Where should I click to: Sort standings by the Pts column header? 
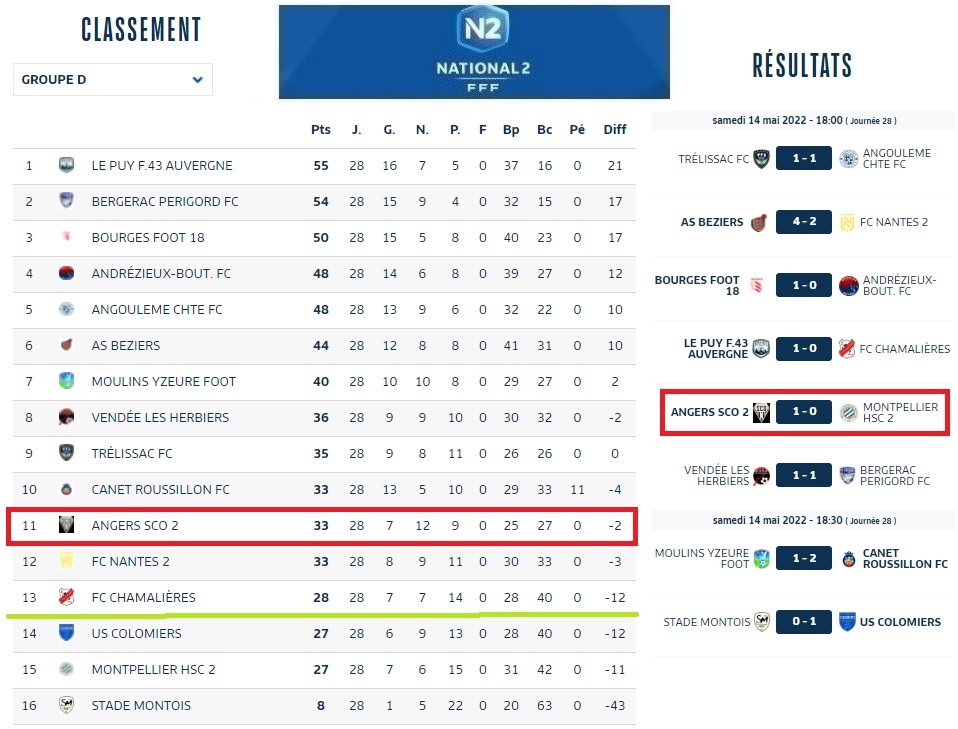(x=320, y=130)
